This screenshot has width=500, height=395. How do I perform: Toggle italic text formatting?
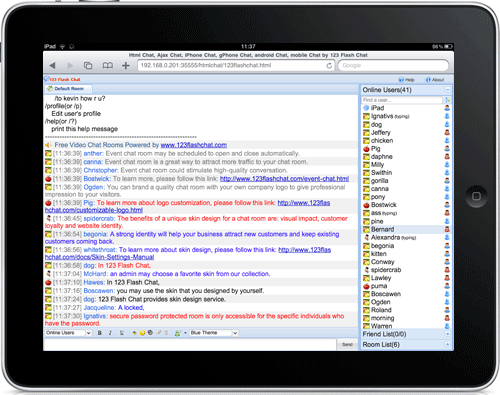(x=110, y=333)
